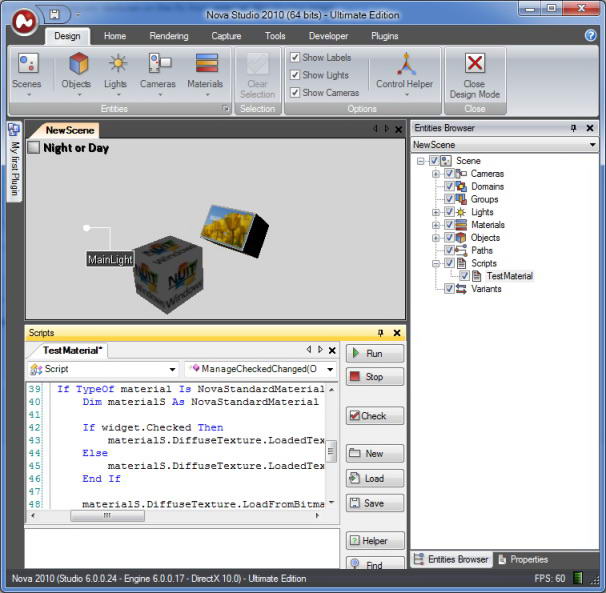The height and width of the screenshot is (593, 606).
Task: Click the Run script button
Action: [374, 354]
